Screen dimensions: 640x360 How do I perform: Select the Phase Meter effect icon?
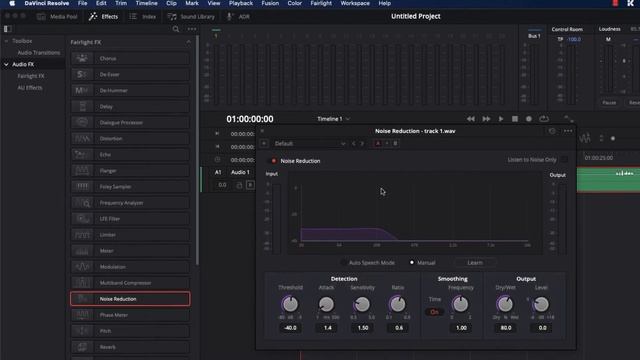[82, 315]
